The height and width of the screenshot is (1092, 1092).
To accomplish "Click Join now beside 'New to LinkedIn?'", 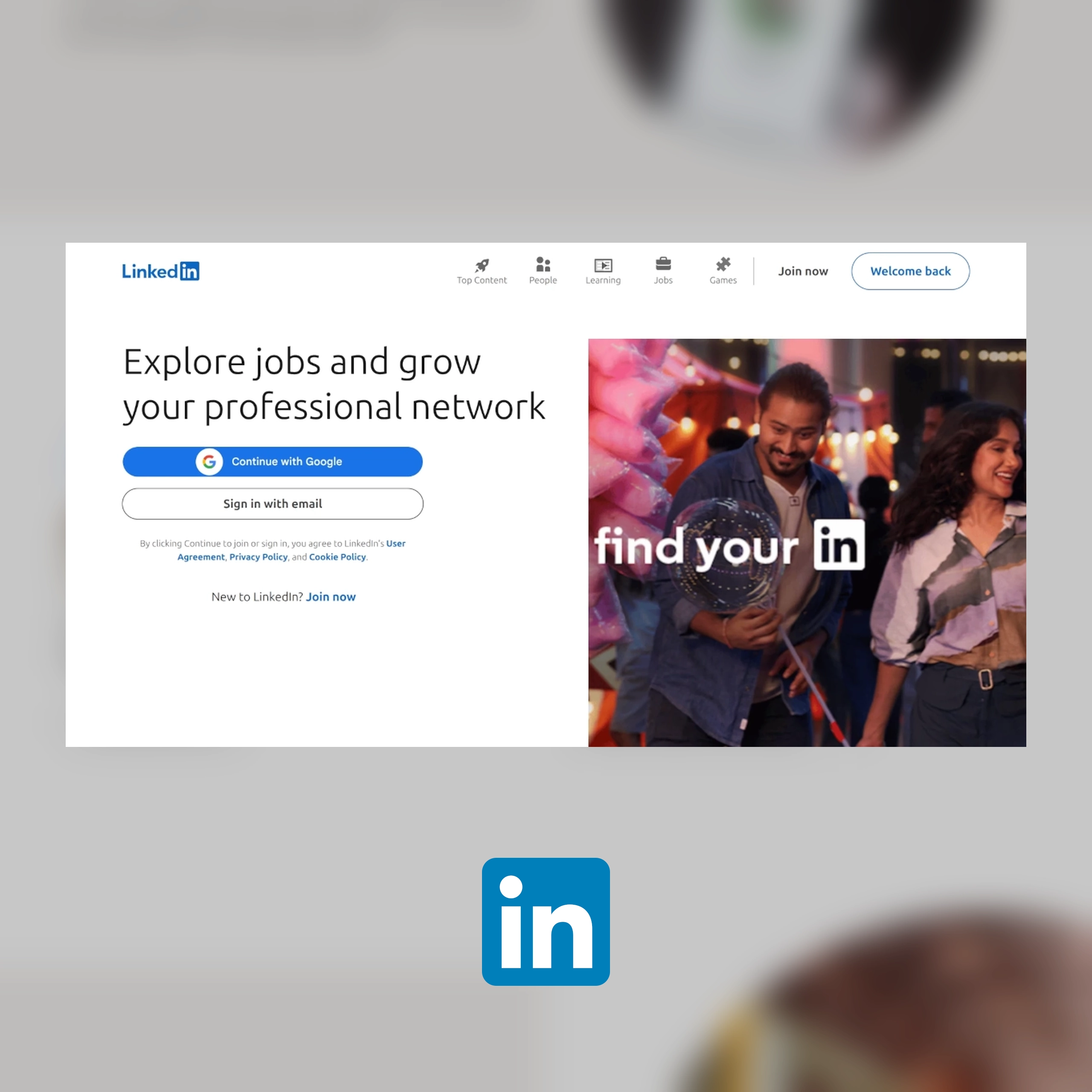I will pos(331,597).
